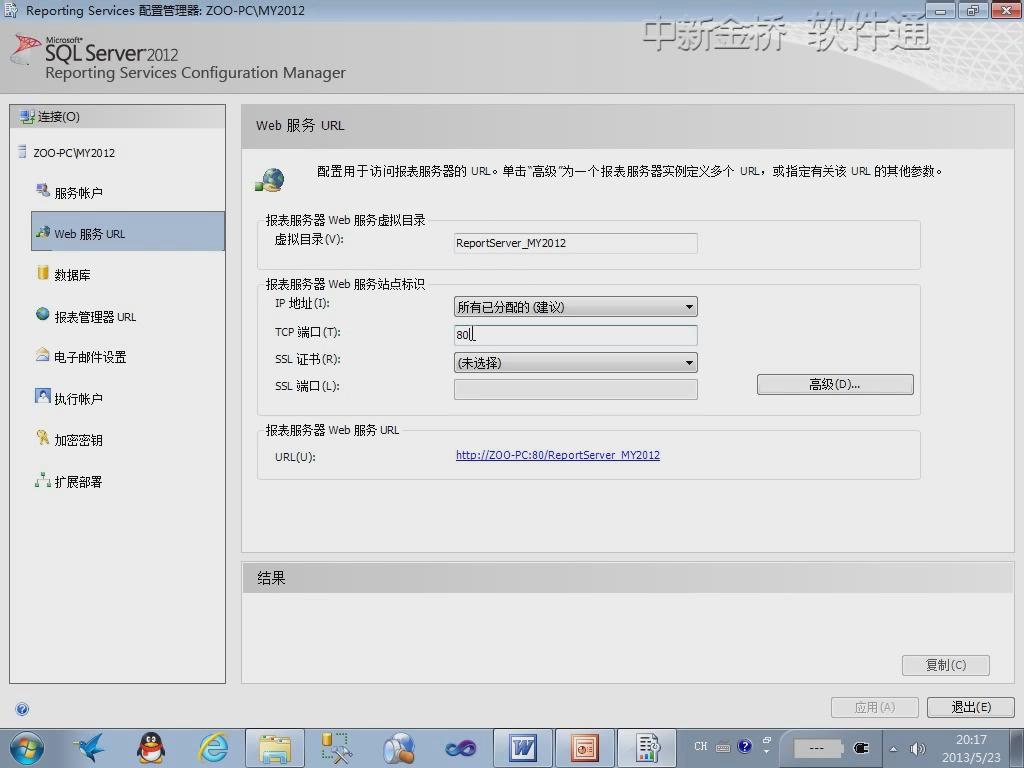Launch Internet Explorer from the taskbar

click(214, 748)
